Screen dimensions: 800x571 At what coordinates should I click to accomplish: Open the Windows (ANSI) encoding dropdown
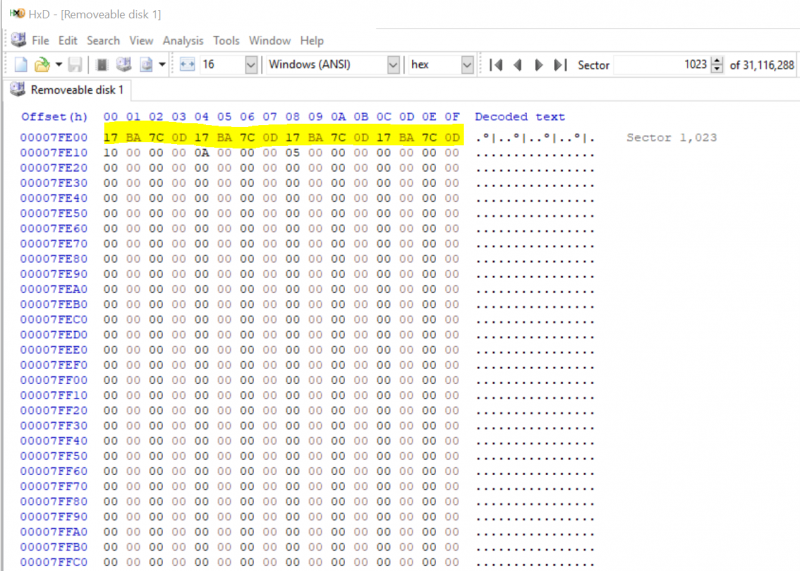pyautogui.click(x=393, y=65)
